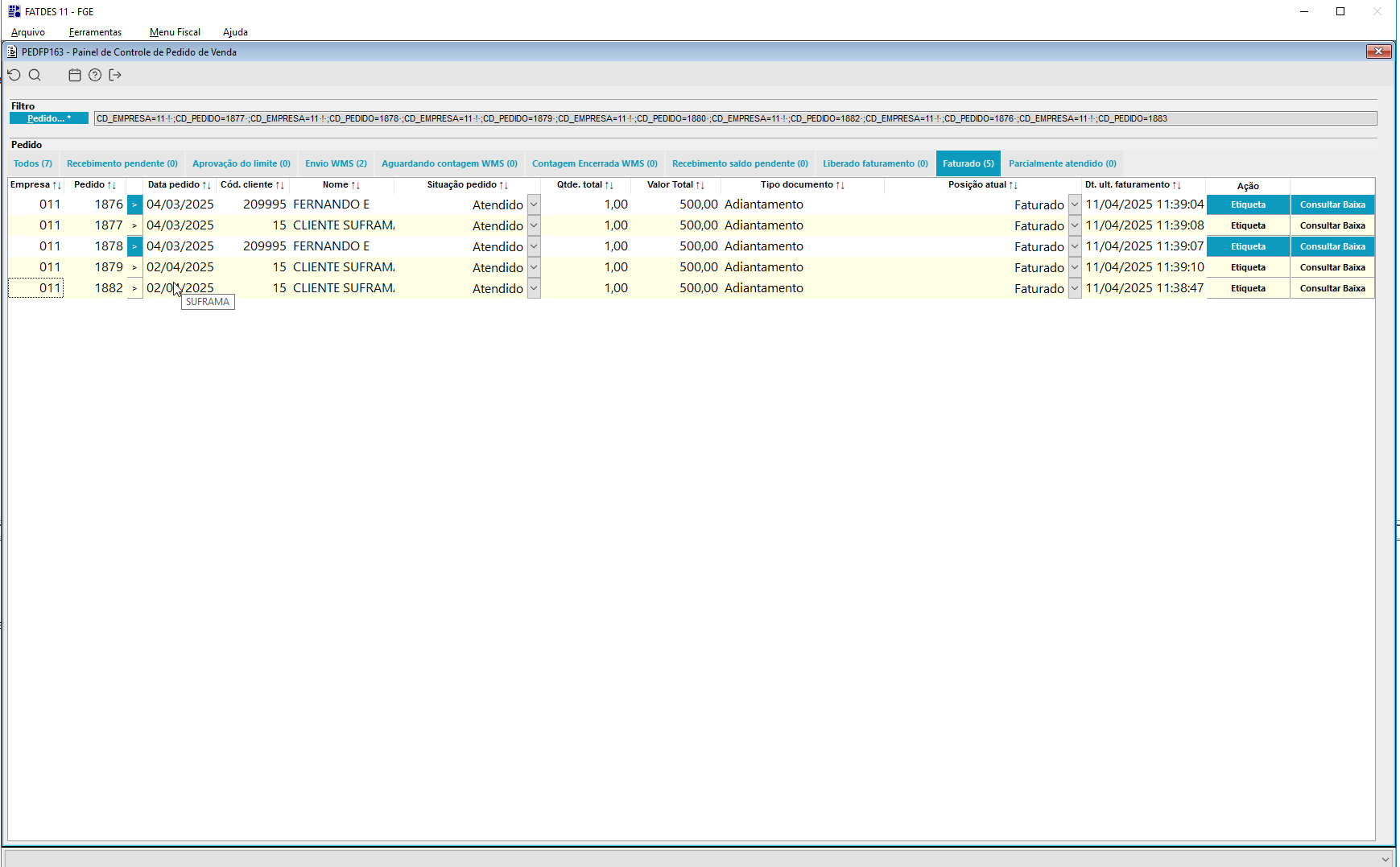Click the expand arrow button for pedido 1877

(x=134, y=225)
